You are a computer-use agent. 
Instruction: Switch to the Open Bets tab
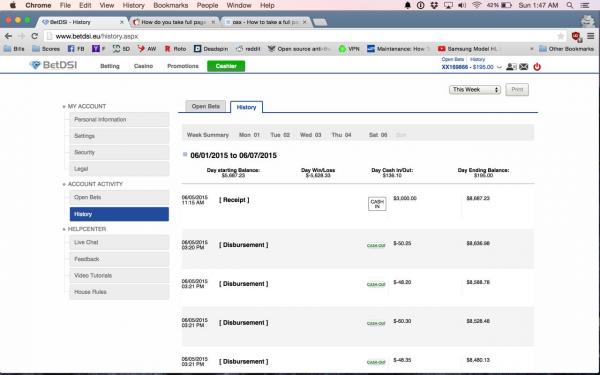[205, 106]
